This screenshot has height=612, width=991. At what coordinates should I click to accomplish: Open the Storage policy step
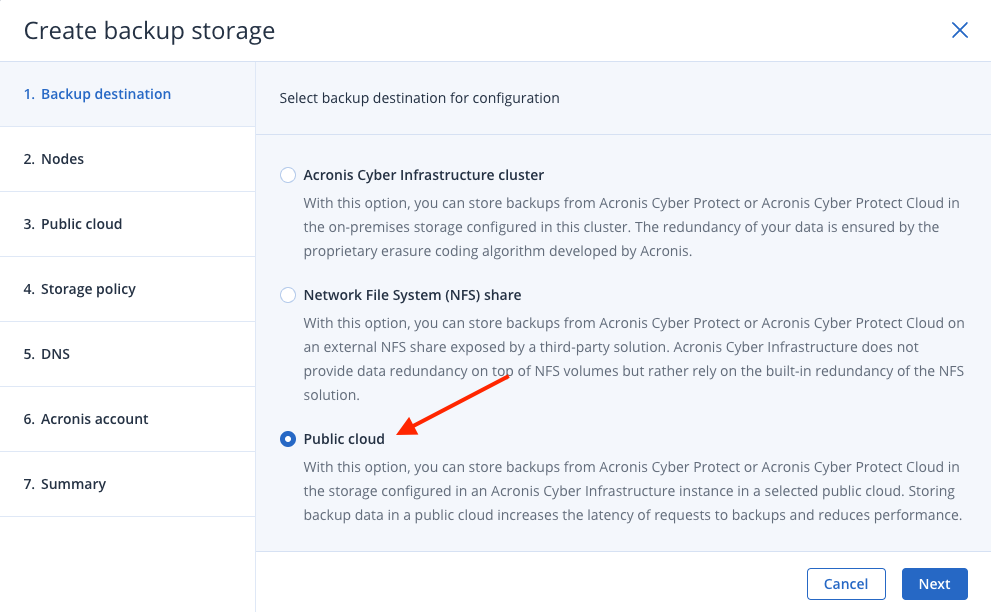coord(128,290)
